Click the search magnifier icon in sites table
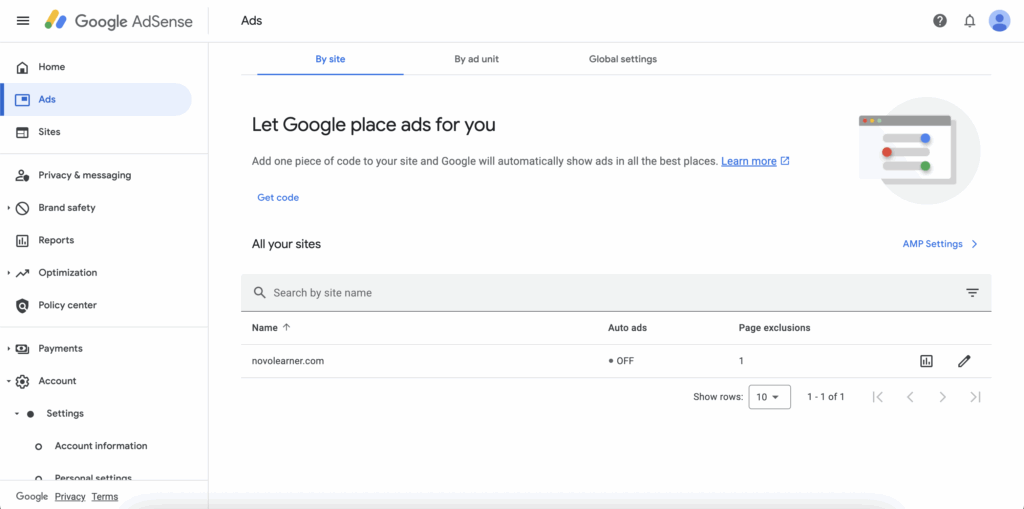Screen dimensions: 1024x509 click(x=259, y=293)
